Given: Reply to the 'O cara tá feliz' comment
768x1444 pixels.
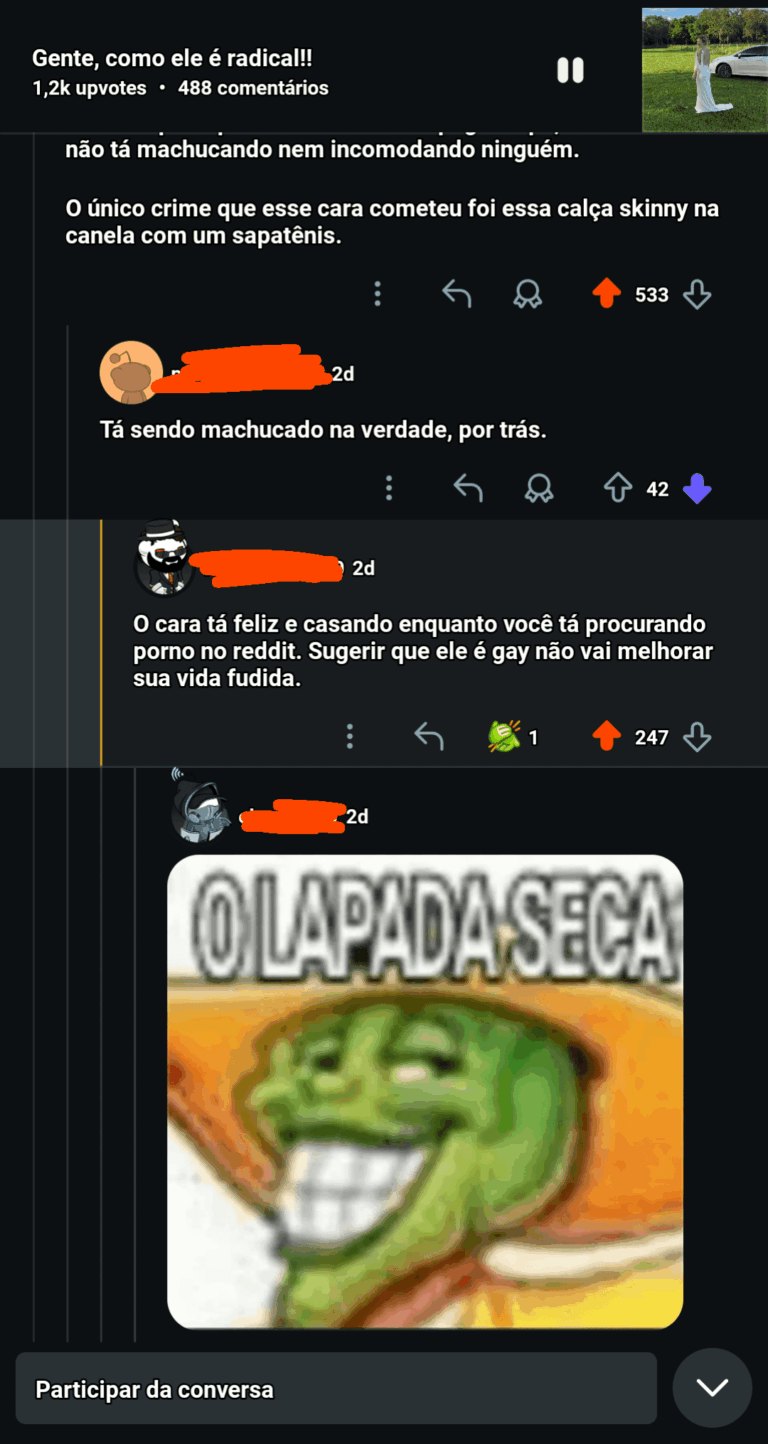Looking at the screenshot, I should click(429, 737).
